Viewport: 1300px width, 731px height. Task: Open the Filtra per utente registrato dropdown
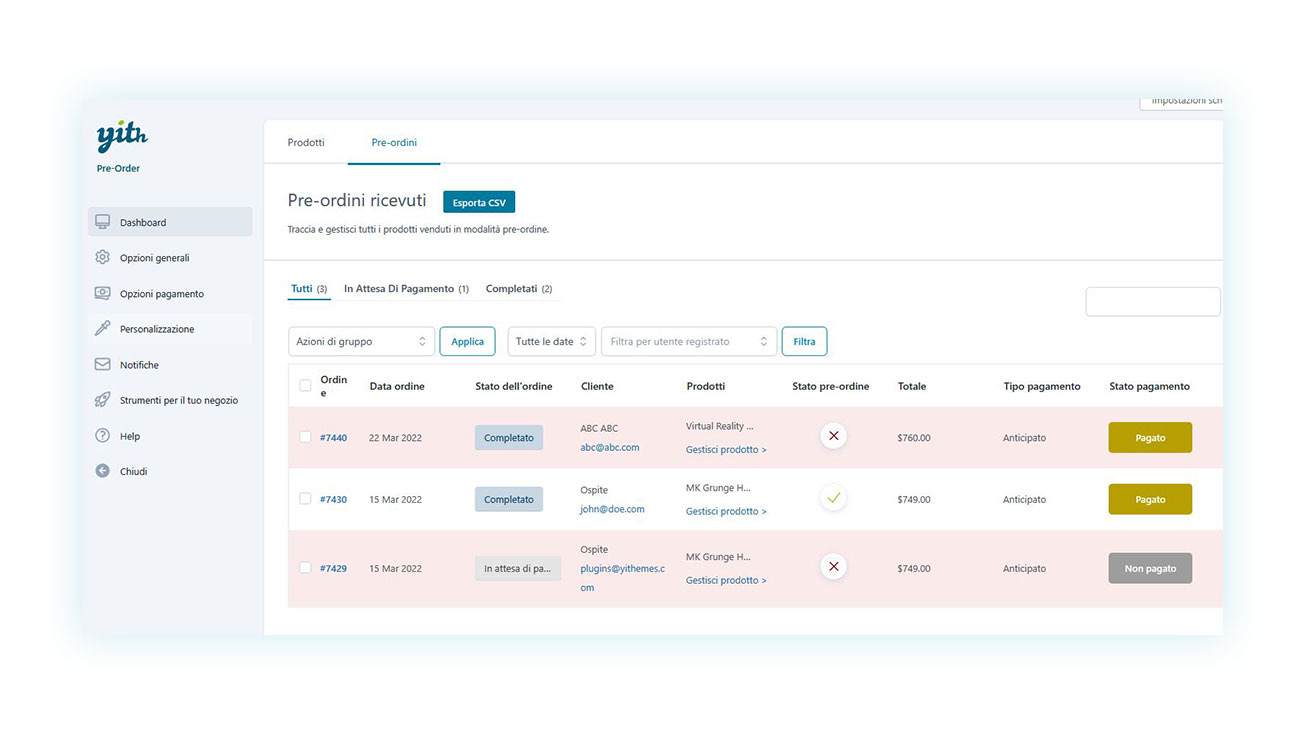pos(688,342)
